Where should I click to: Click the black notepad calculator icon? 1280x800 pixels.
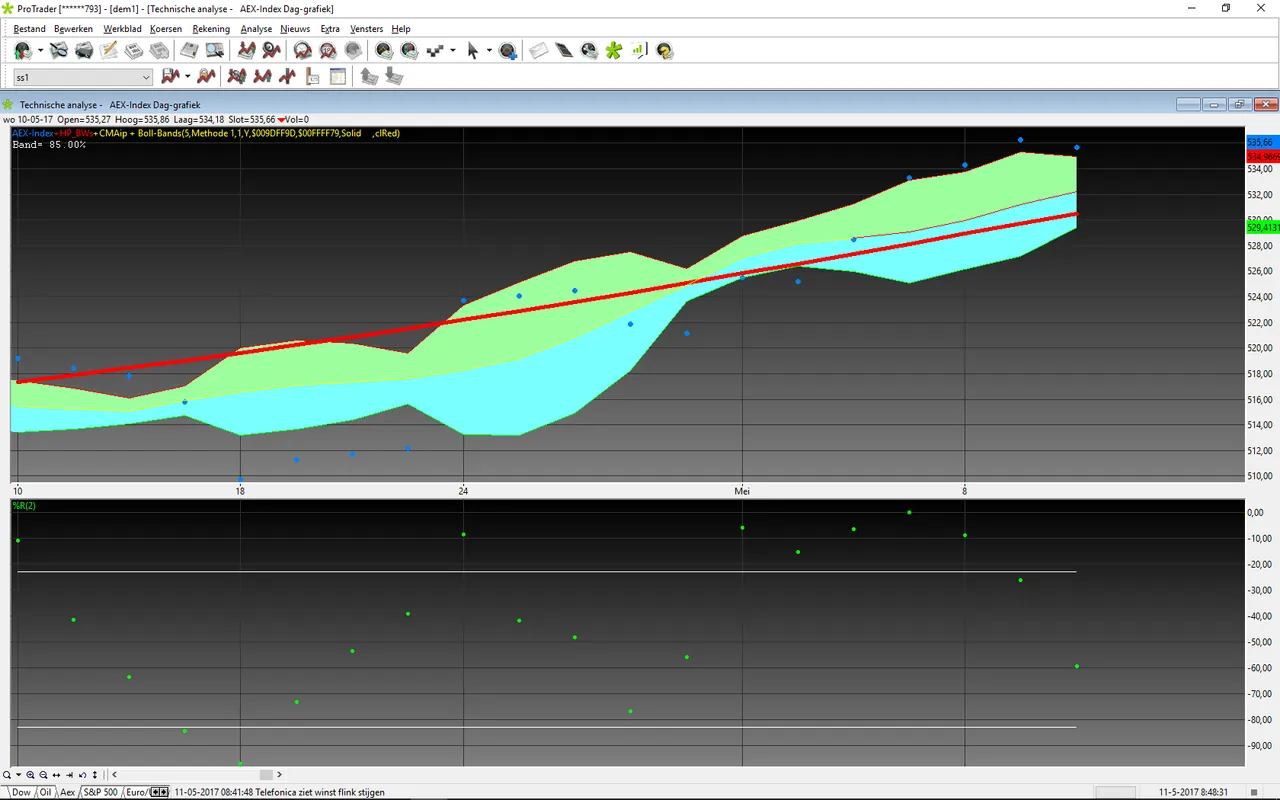click(564, 50)
